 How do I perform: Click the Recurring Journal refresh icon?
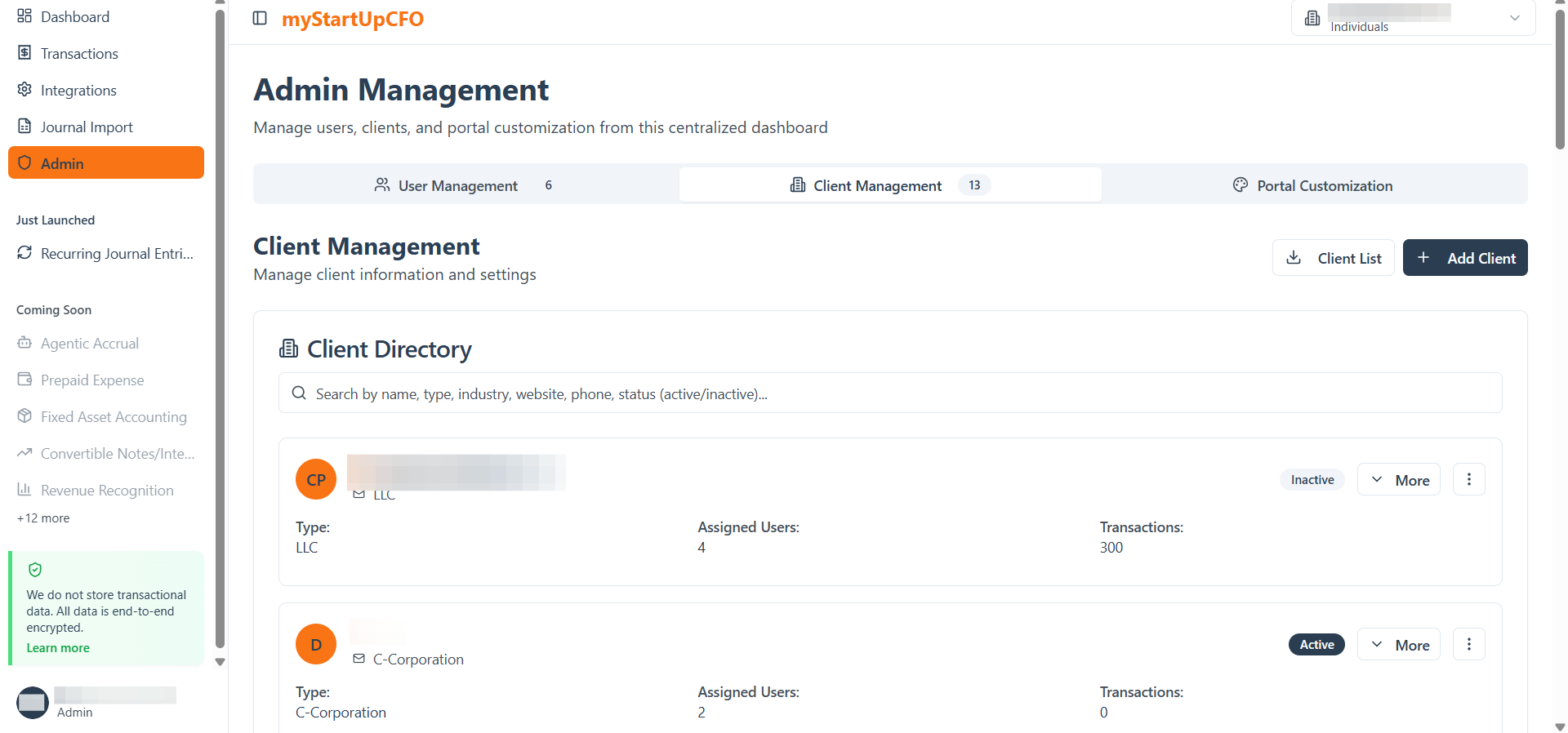click(24, 252)
